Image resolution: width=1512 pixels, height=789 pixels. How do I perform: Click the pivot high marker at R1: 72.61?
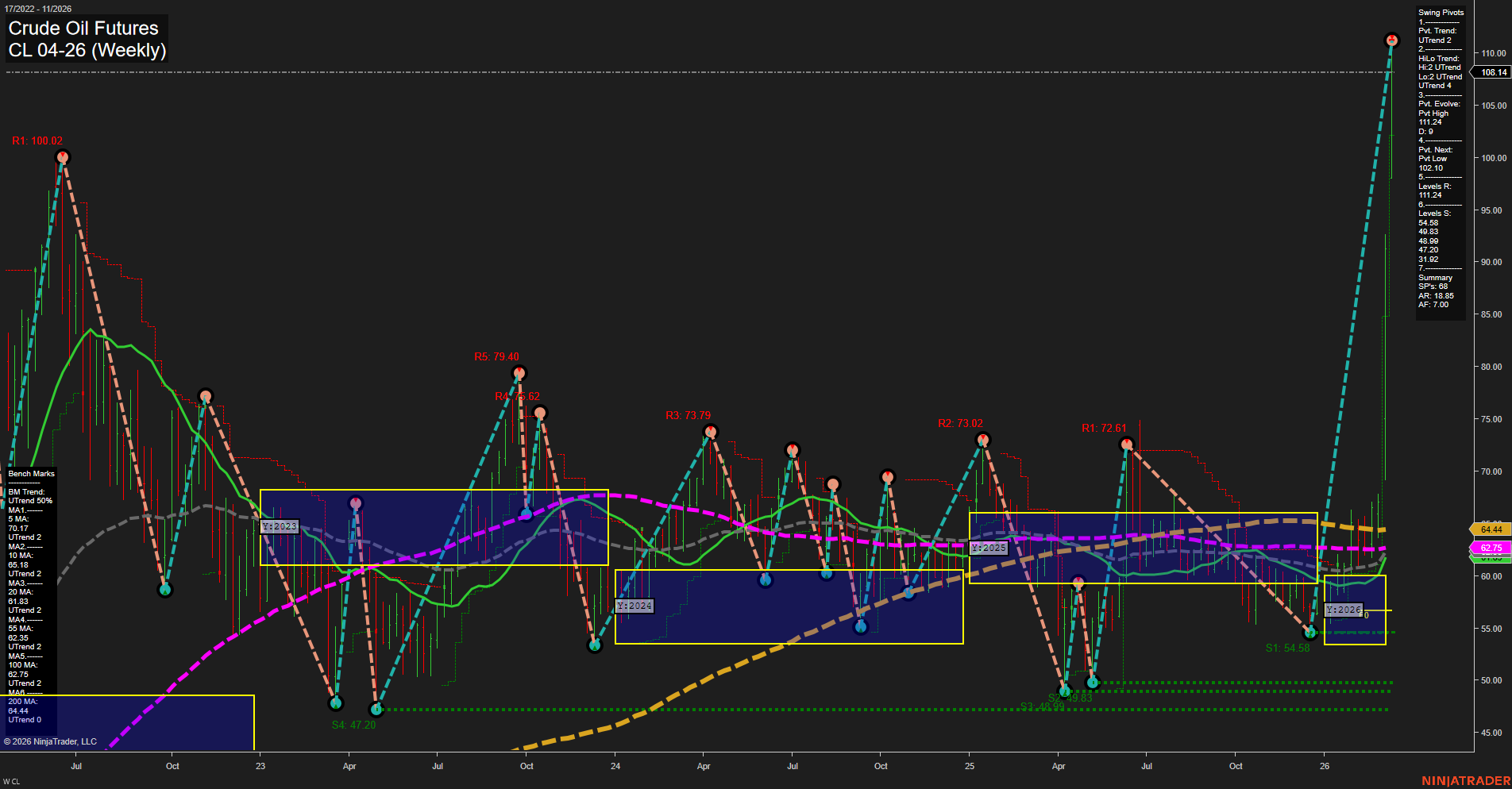(1126, 443)
